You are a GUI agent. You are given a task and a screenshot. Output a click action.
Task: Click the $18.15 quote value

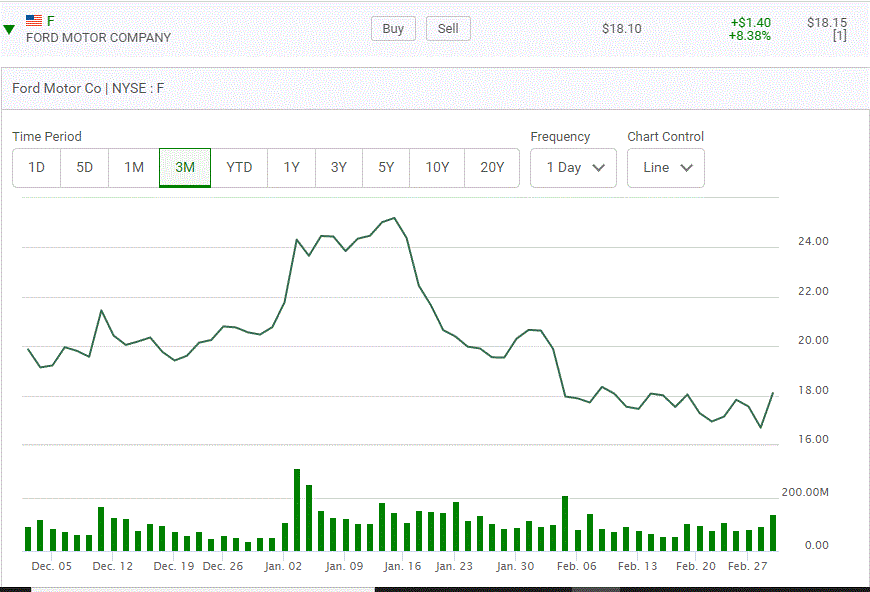pos(827,23)
